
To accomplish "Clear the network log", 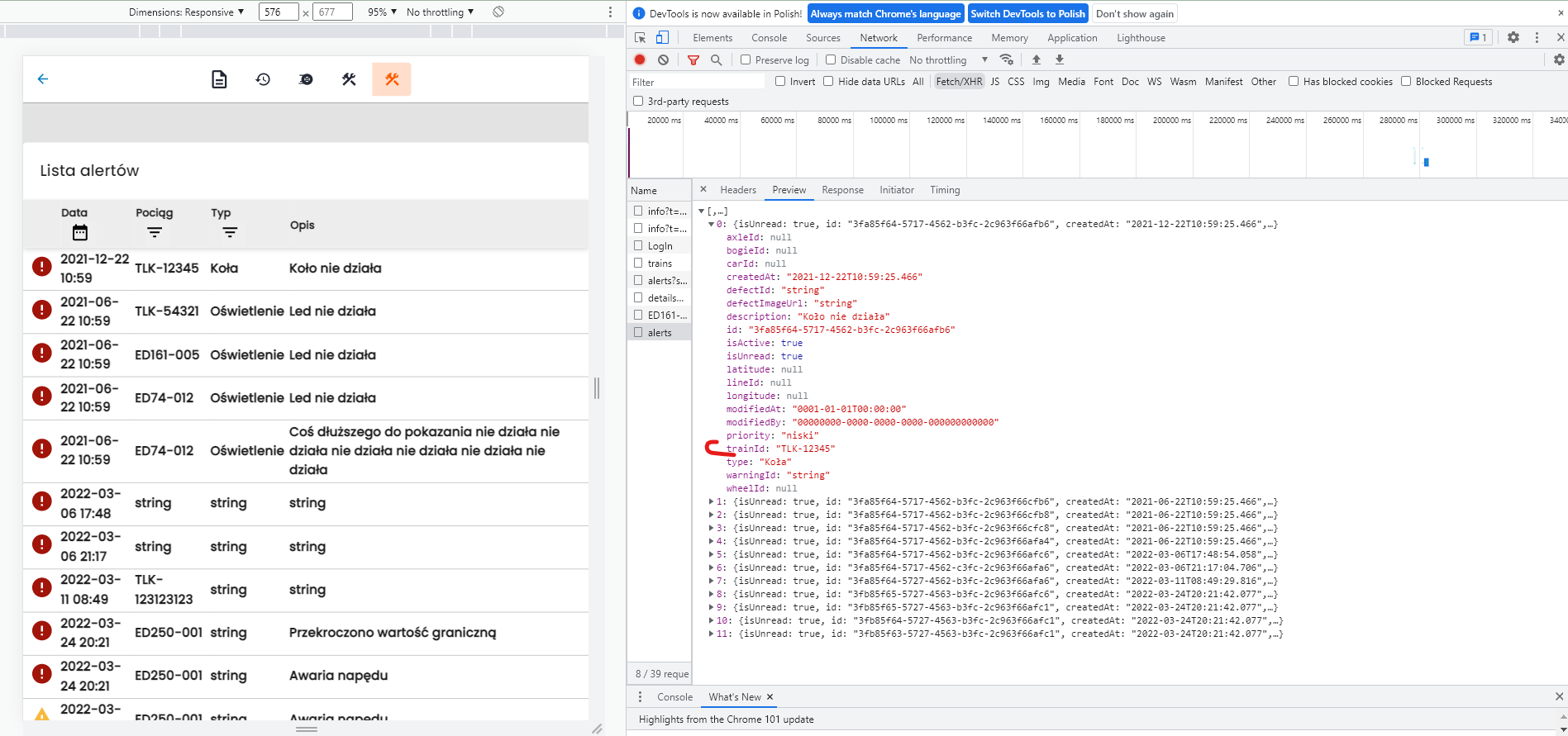I will coord(663,59).
